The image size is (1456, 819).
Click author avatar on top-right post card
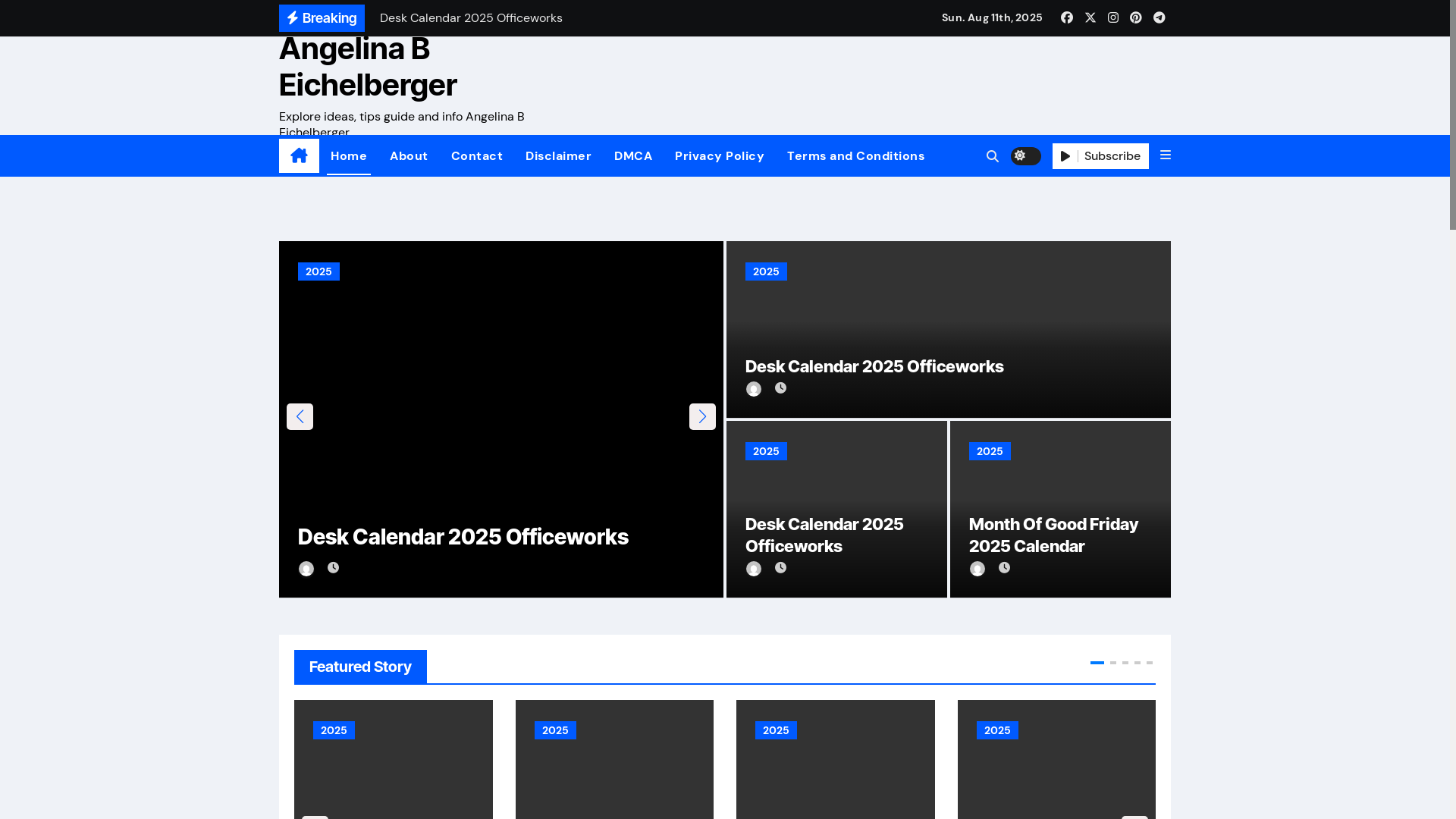coord(754,389)
